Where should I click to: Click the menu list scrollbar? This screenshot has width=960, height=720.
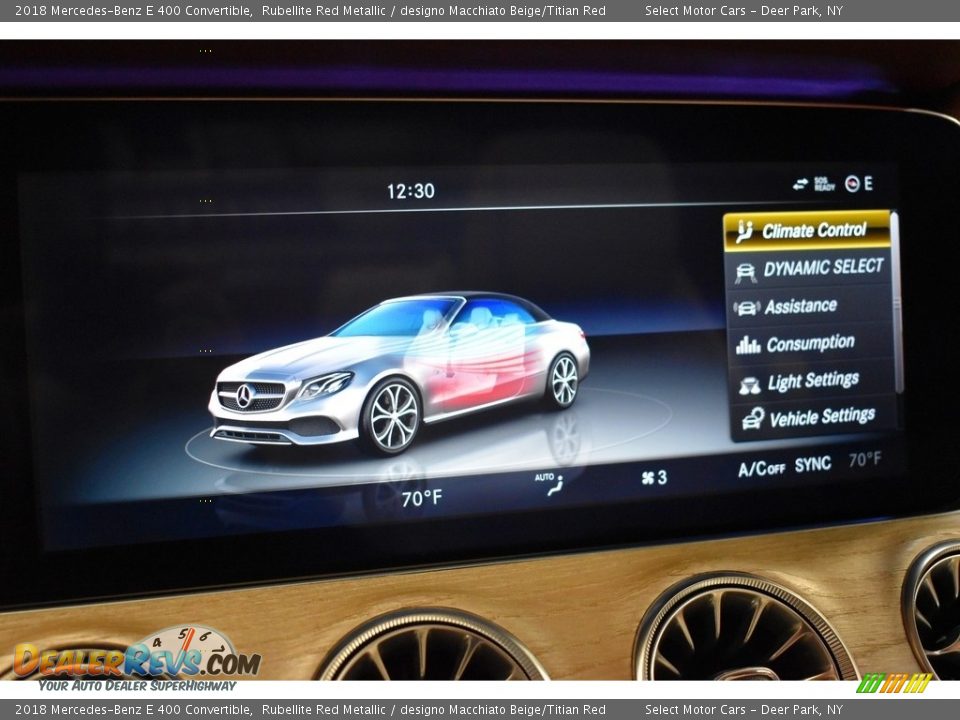[896, 303]
